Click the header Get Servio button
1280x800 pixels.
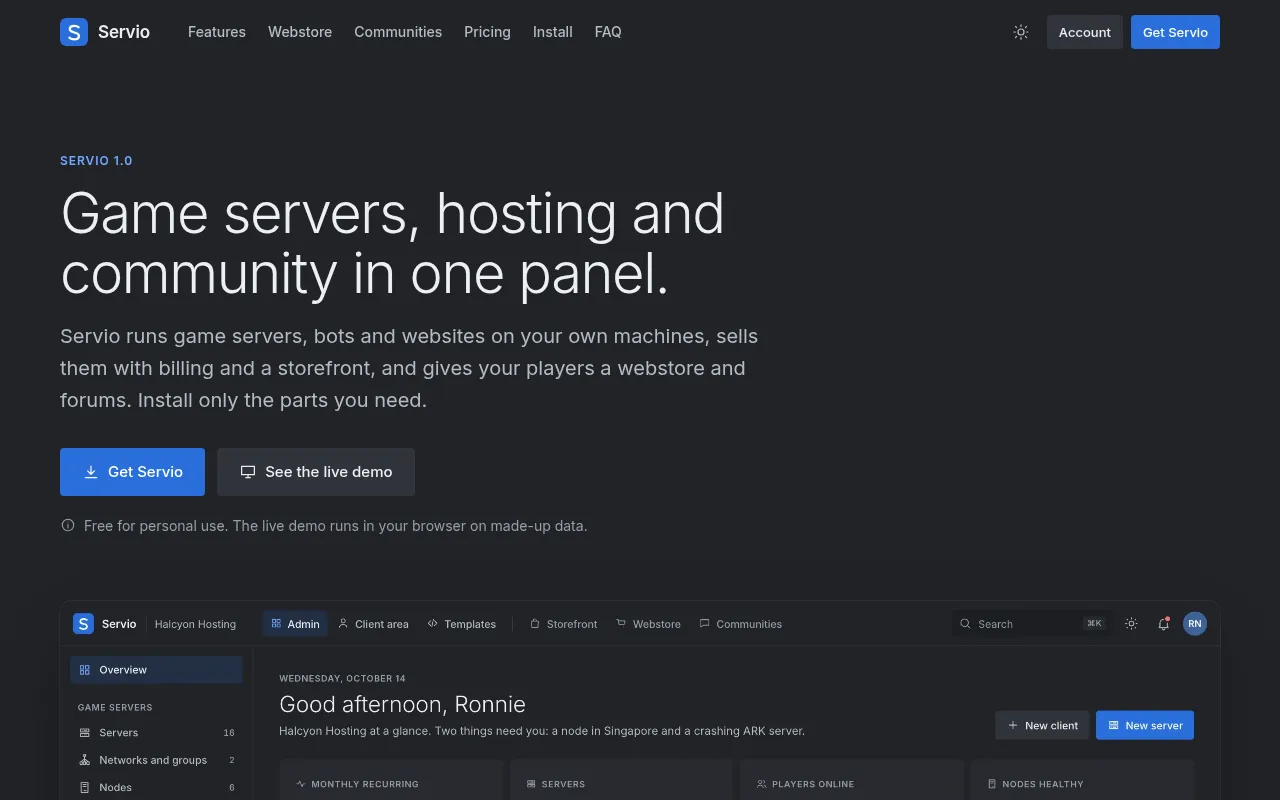tap(1175, 32)
